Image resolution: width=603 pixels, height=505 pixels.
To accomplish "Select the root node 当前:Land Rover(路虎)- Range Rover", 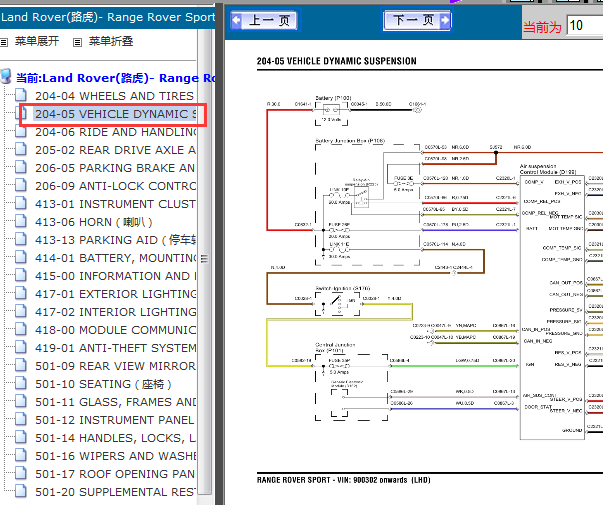I will (115, 78).
